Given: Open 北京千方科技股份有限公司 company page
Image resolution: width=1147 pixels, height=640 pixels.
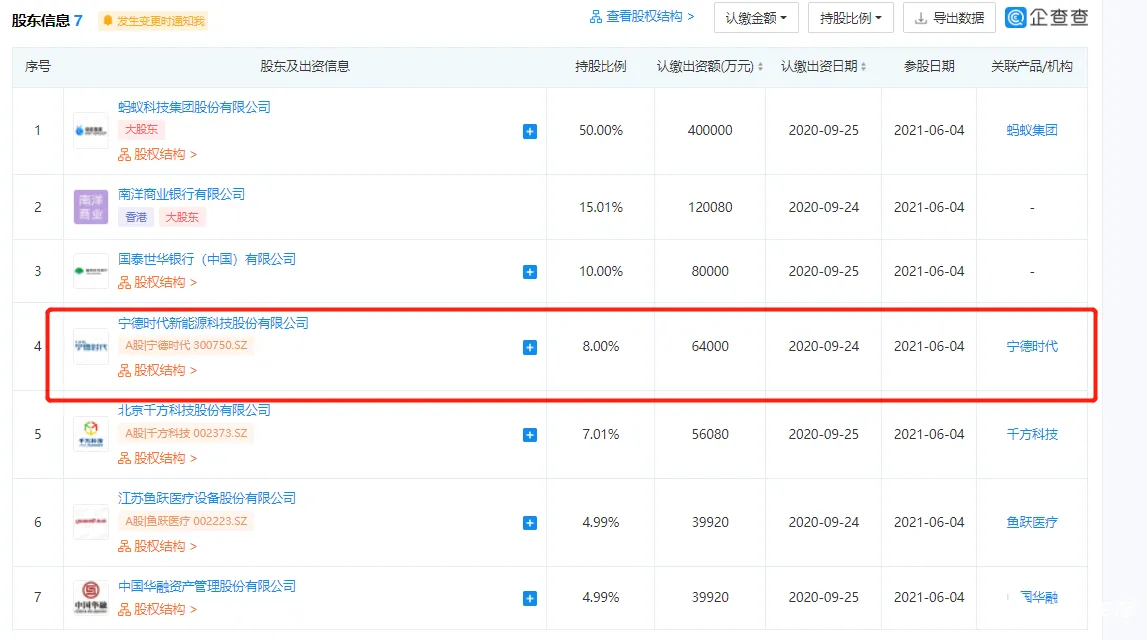Looking at the screenshot, I should pyautogui.click(x=194, y=410).
